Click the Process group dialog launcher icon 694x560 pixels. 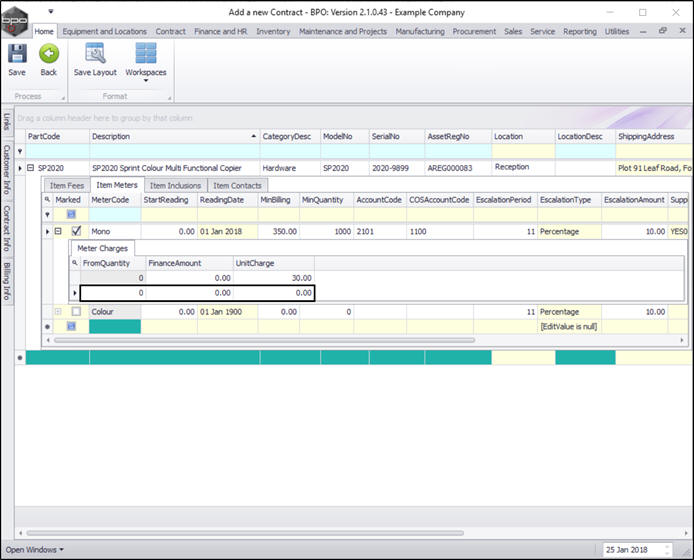click(x=63, y=96)
